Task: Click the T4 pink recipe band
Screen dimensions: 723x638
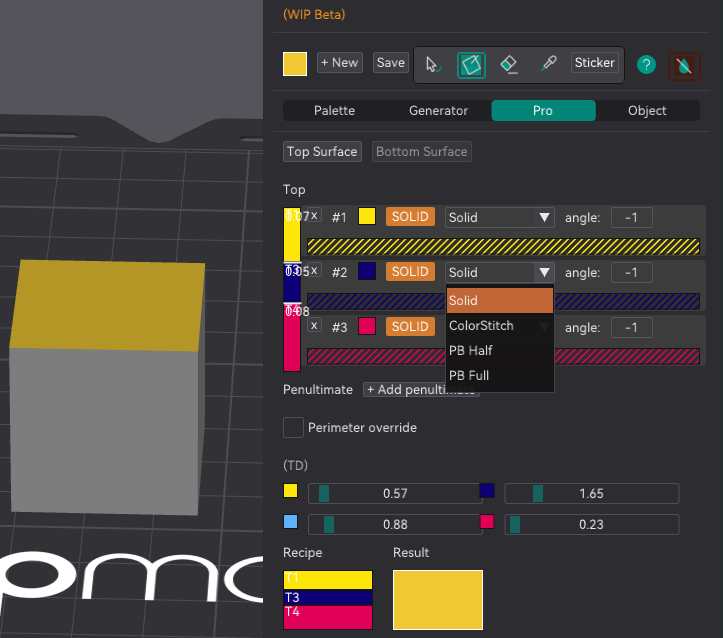Action: (328, 617)
